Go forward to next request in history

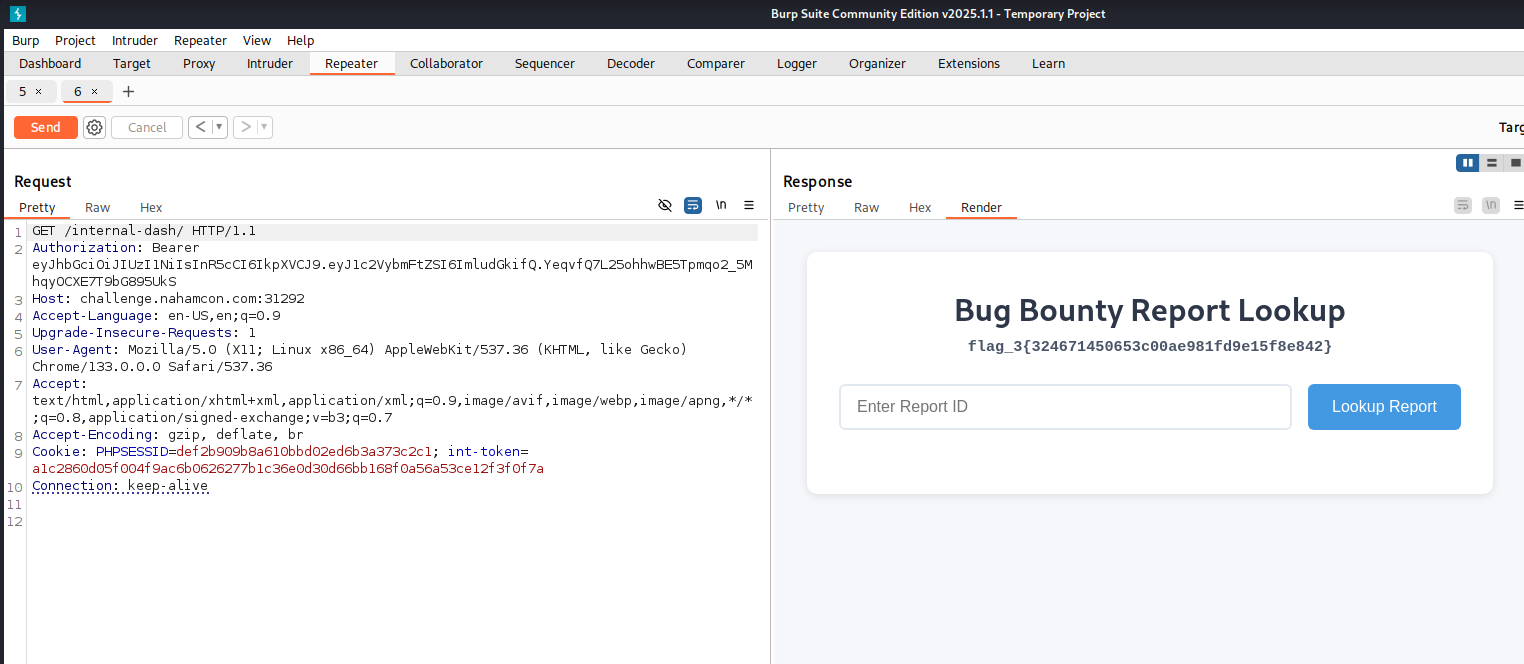245,127
